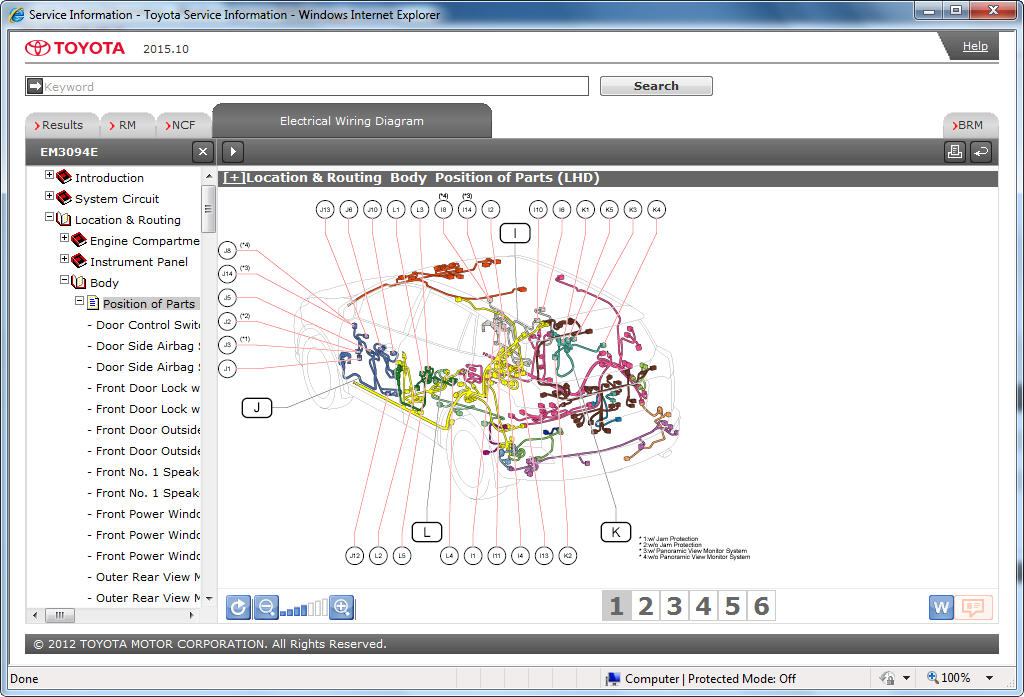The width and height of the screenshot is (1024, 697).
Task: Go to diagram page 6
Action: (x=761, y=606)
